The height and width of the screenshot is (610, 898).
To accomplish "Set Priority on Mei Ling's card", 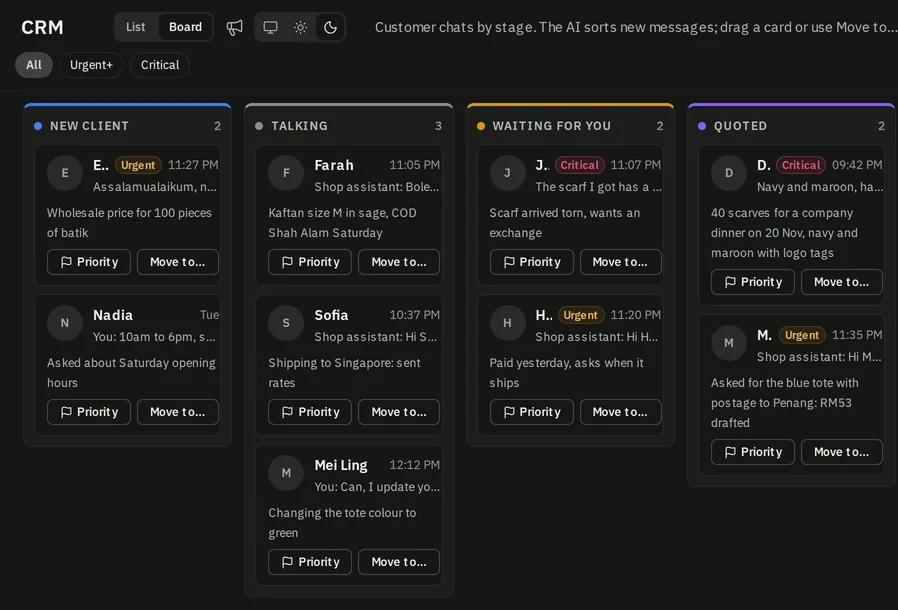I will tap(310, 562).
